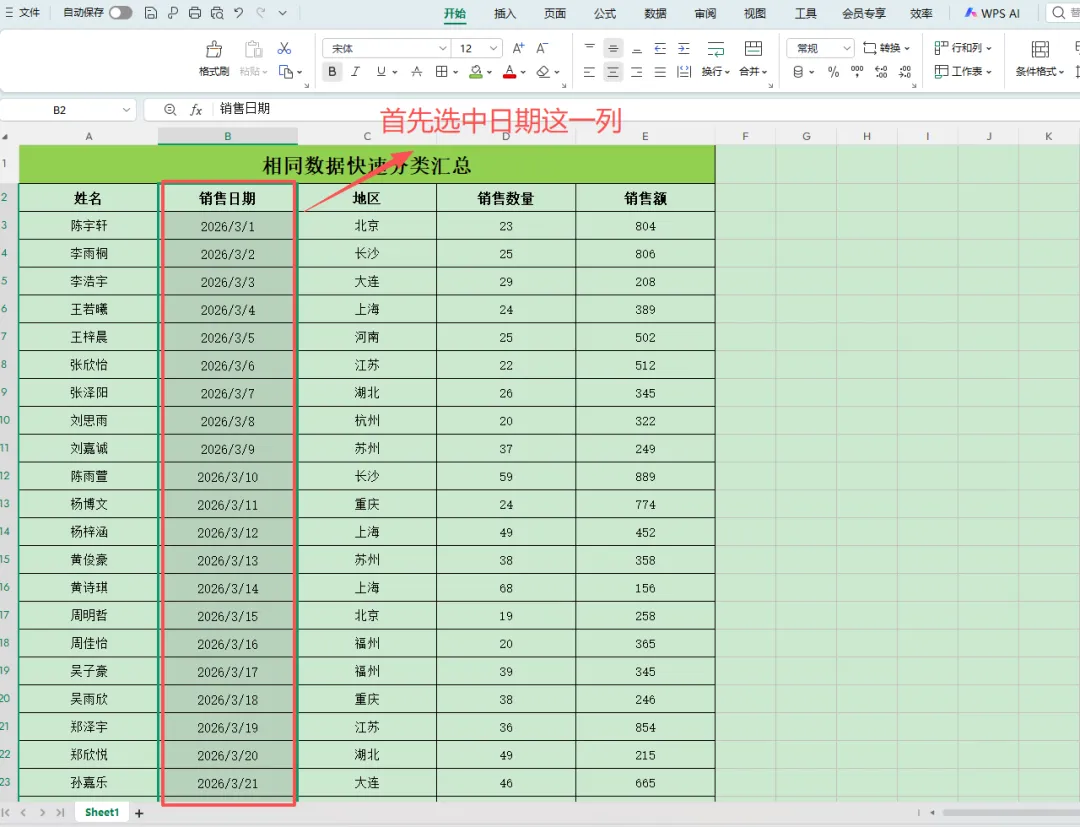Image resolution: width=1080 pixels, height=827 pixels.
Task: Align cell text to the right
Action: coord(636,72)
